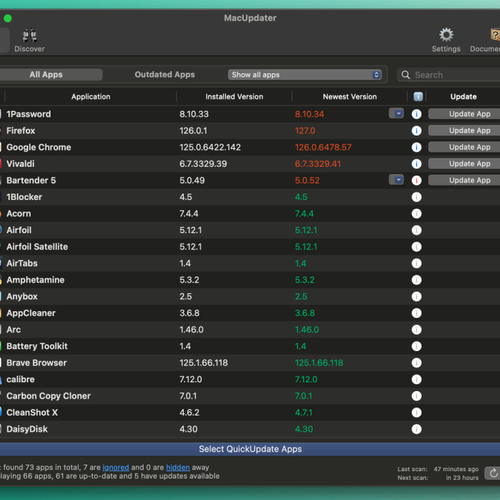The width and height of the screenshot is (500, 500).
Task: Click the info icon for Amphetamine
Action: point(416,280)
